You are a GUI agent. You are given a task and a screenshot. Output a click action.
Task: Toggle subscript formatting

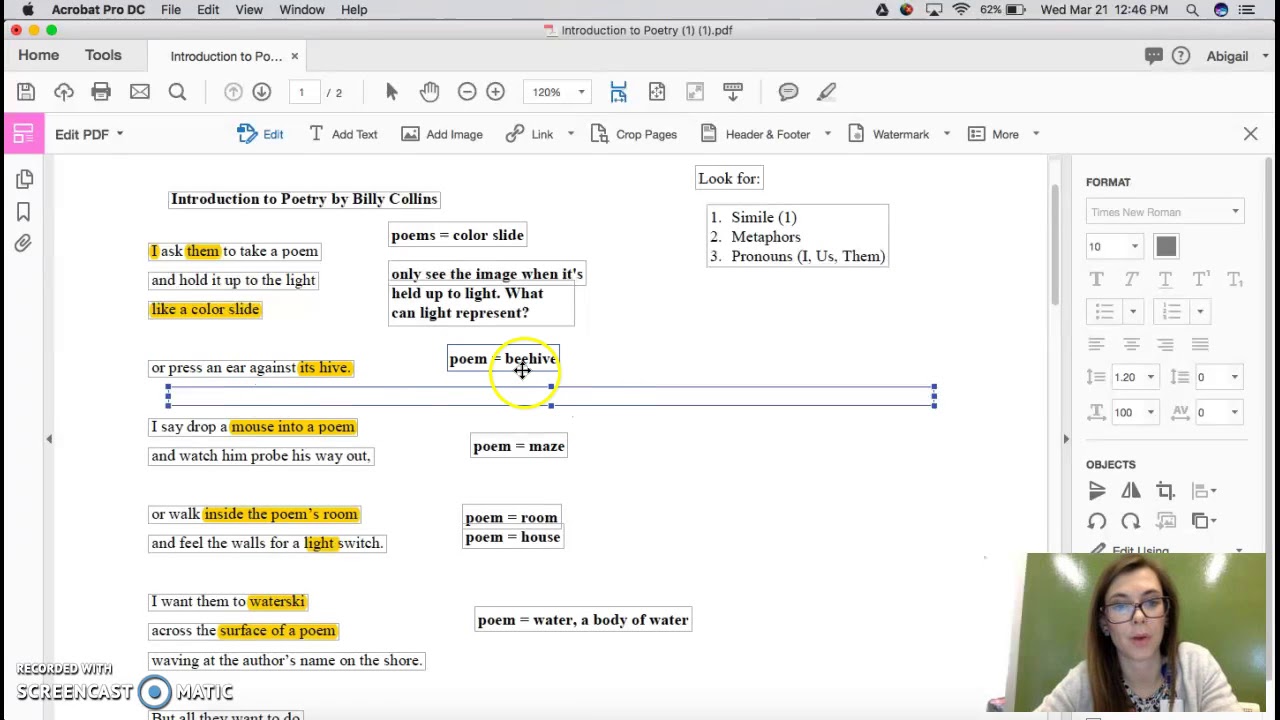point(1235,280)
